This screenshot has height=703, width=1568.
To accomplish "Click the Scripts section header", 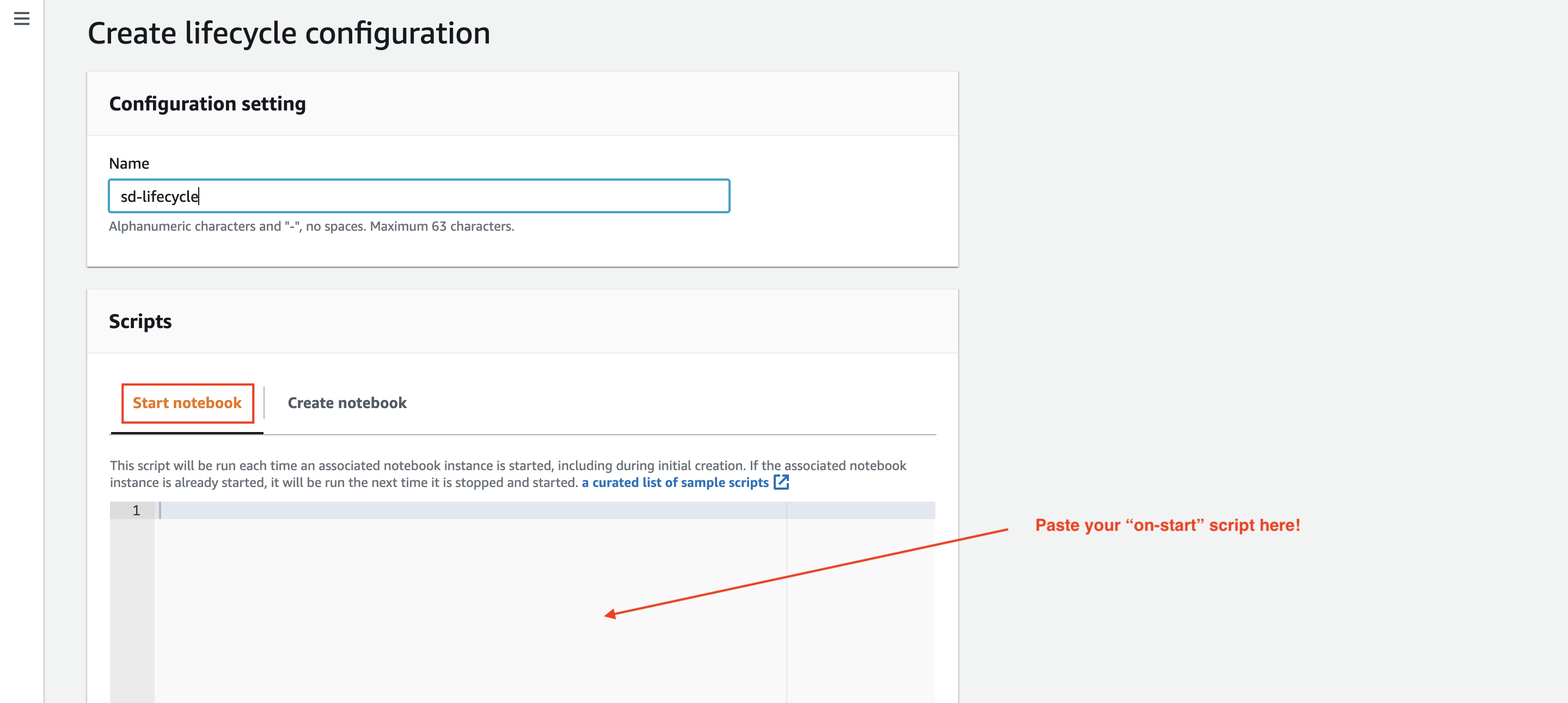I will pos(140,321).
